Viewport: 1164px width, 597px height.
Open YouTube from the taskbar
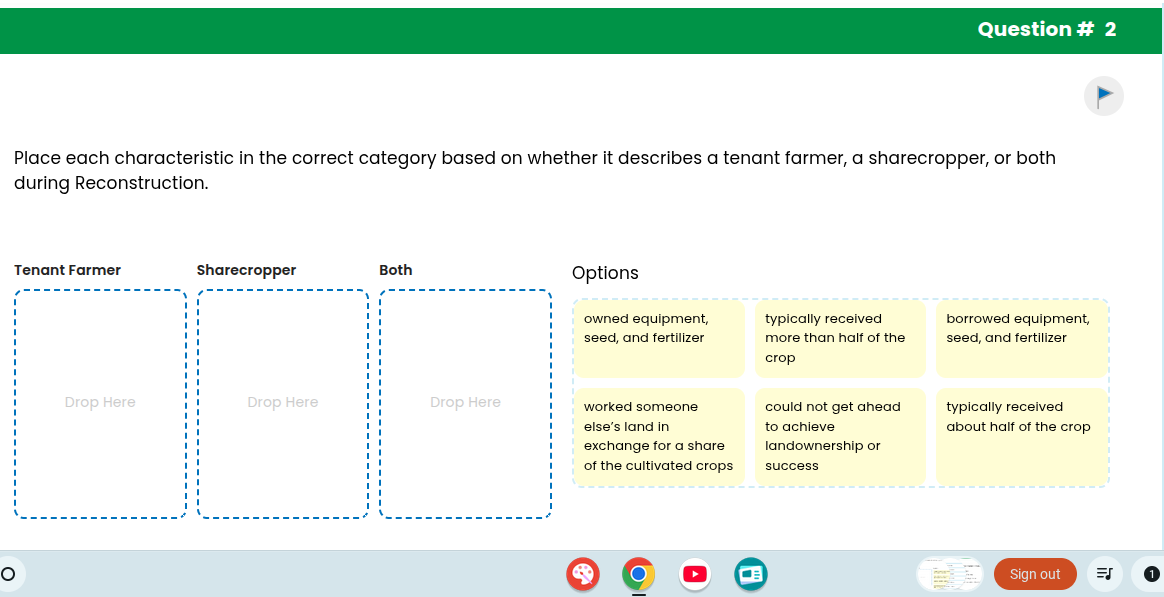point(694,574)
